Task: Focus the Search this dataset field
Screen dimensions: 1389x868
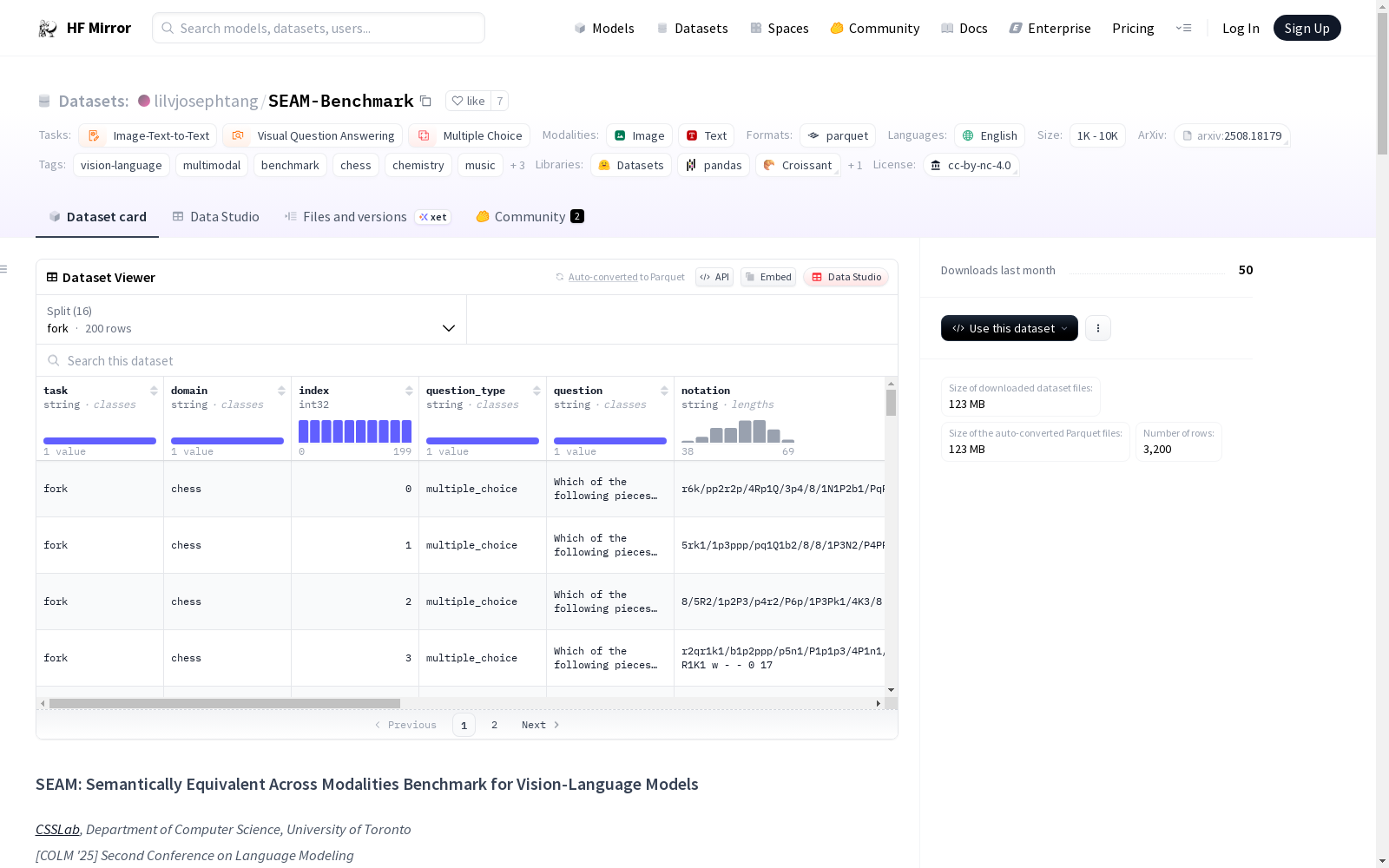Action: pos(467,360)
